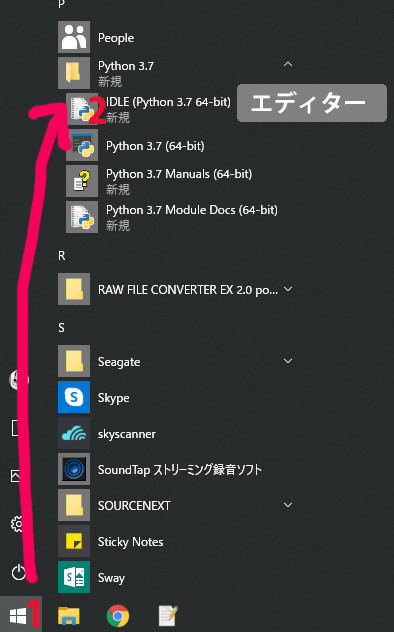Click the letter R section header
Image resolution: width=394 pixels, height=632 pixels.
coord(62,256)
